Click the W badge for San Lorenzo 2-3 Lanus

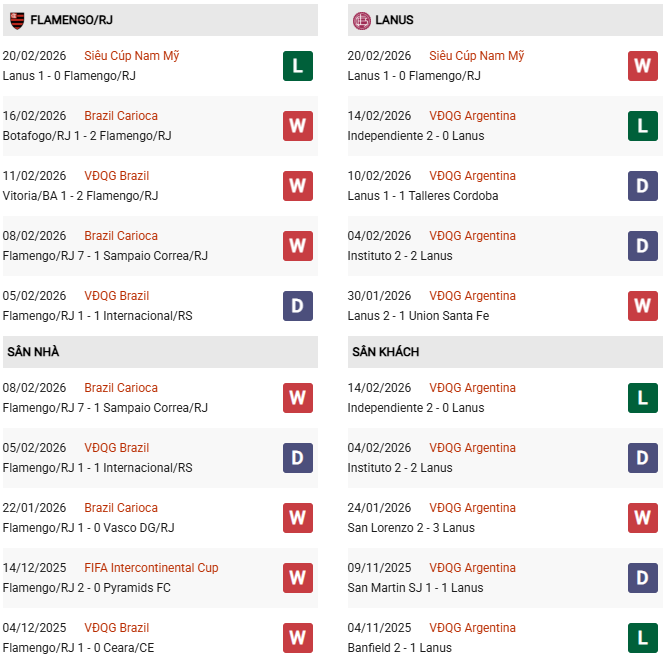click(642, 518)
